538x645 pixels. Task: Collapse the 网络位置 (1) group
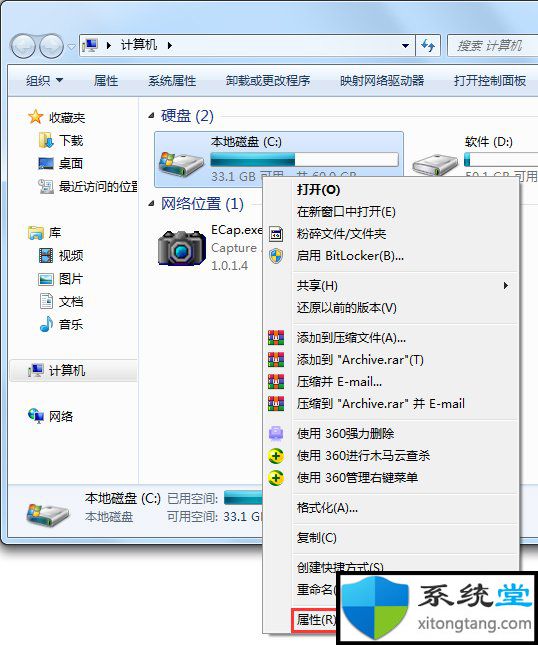[x=151, y=204]
